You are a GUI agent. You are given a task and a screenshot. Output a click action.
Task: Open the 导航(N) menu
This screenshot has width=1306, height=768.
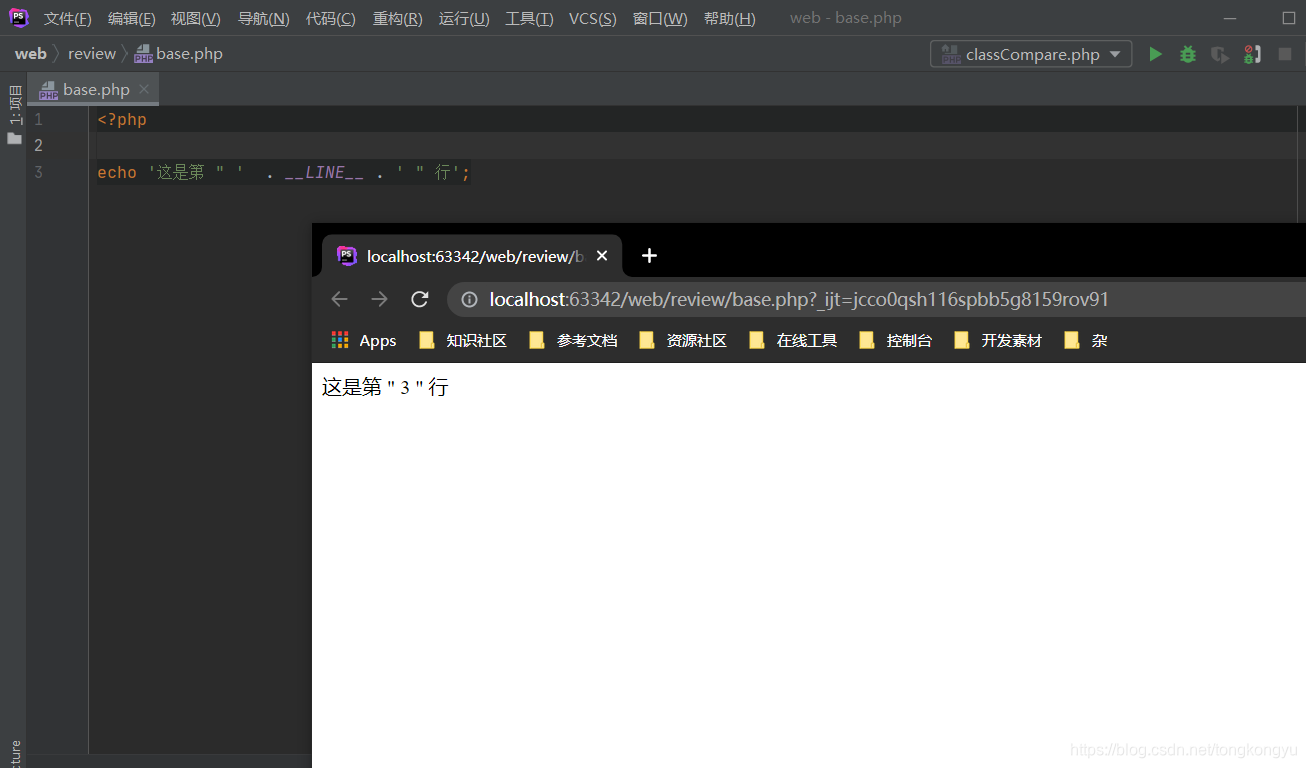pos(263,18)
